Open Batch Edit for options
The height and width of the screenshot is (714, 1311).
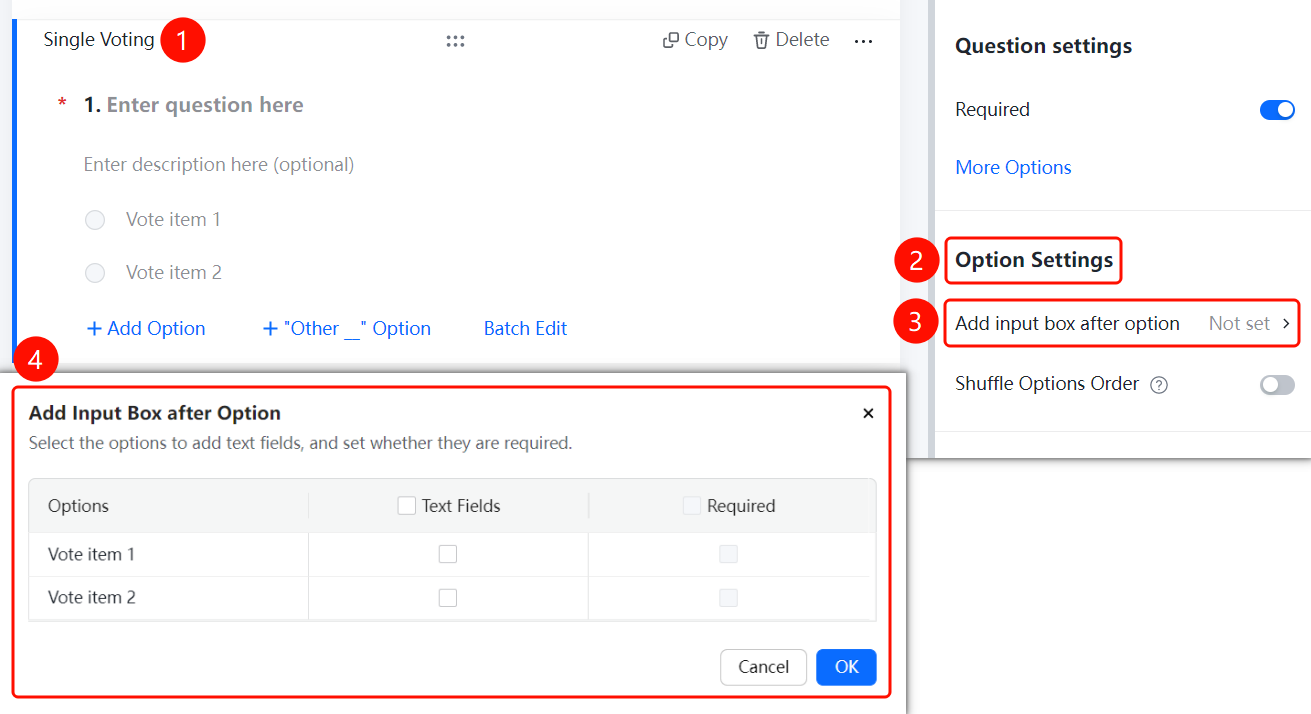pos(525,329)
